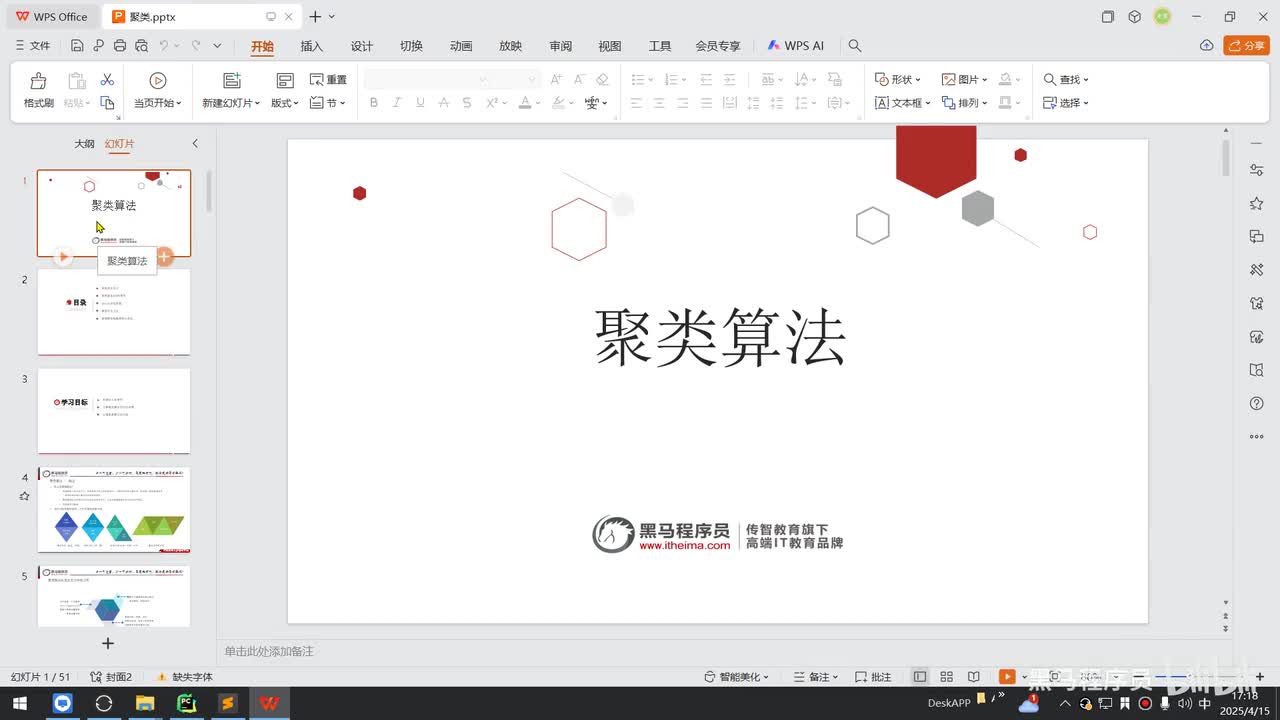Add new slide with plus below thumbnails
1280x720 pixels.
[108, 643]
